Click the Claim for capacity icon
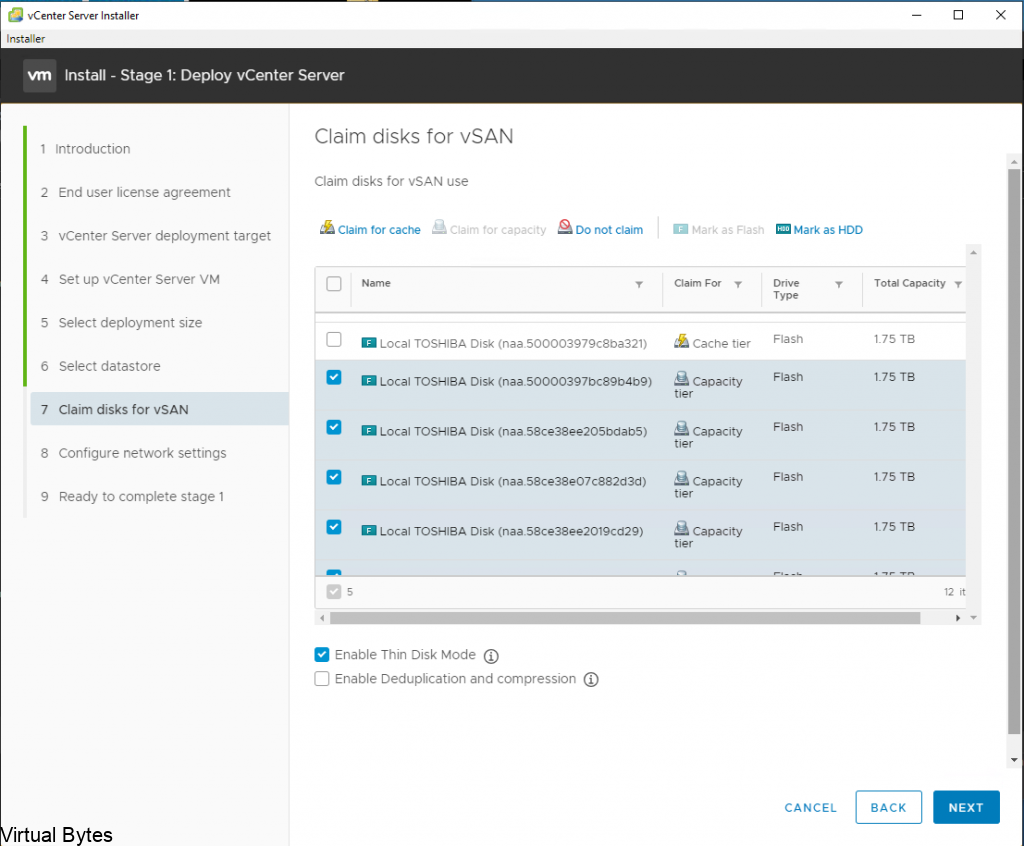Image resolution: width=1024 pixels, height=846 pixels. [440, 227]
